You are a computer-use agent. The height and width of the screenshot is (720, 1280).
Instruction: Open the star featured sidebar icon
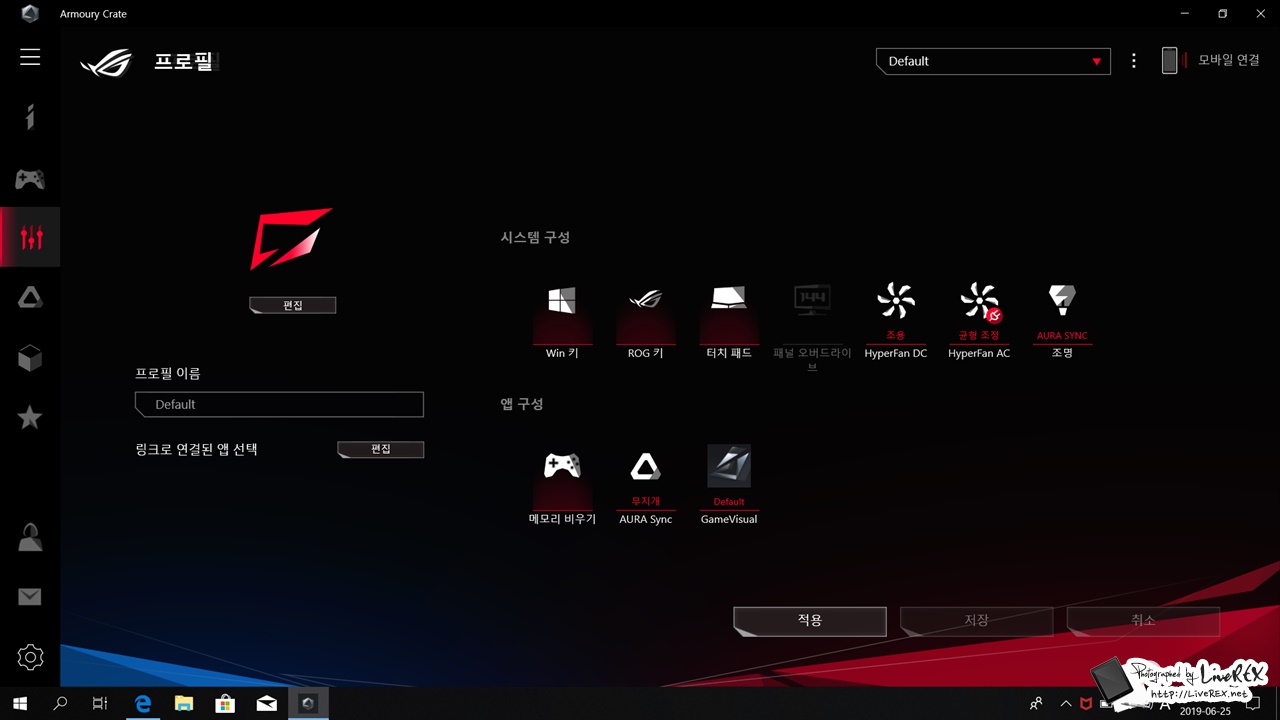(30, 417)
